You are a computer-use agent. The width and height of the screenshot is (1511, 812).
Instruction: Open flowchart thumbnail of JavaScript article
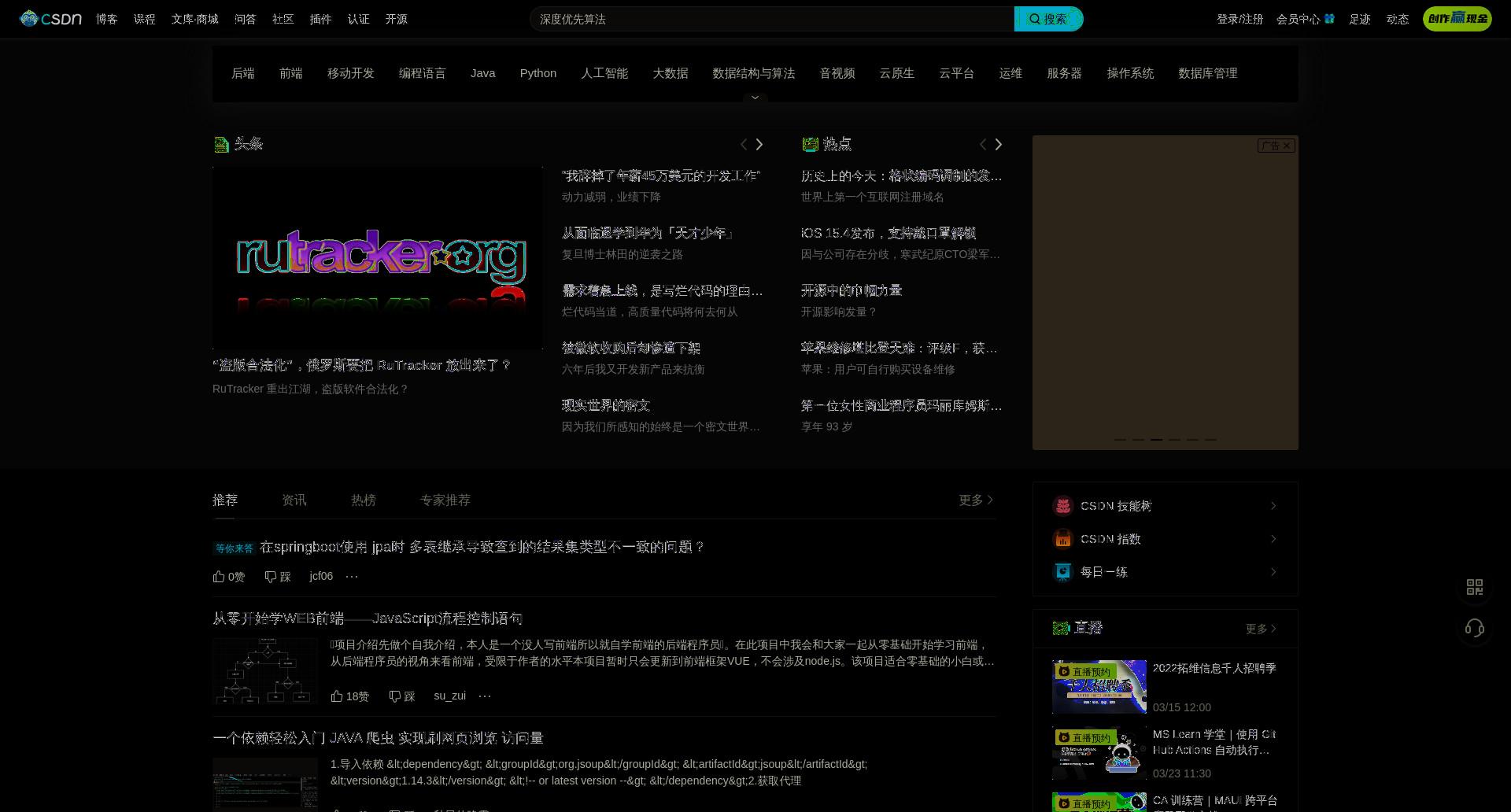point(265,670)
